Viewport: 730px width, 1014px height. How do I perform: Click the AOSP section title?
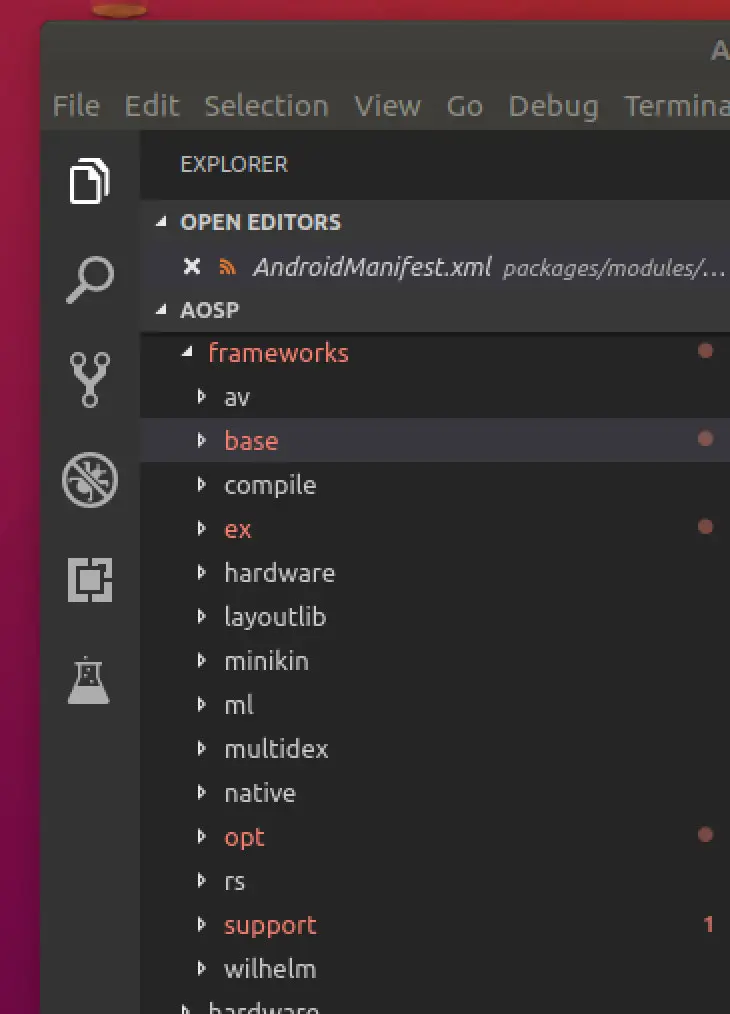pyautogui.click(x=209, y=310)
